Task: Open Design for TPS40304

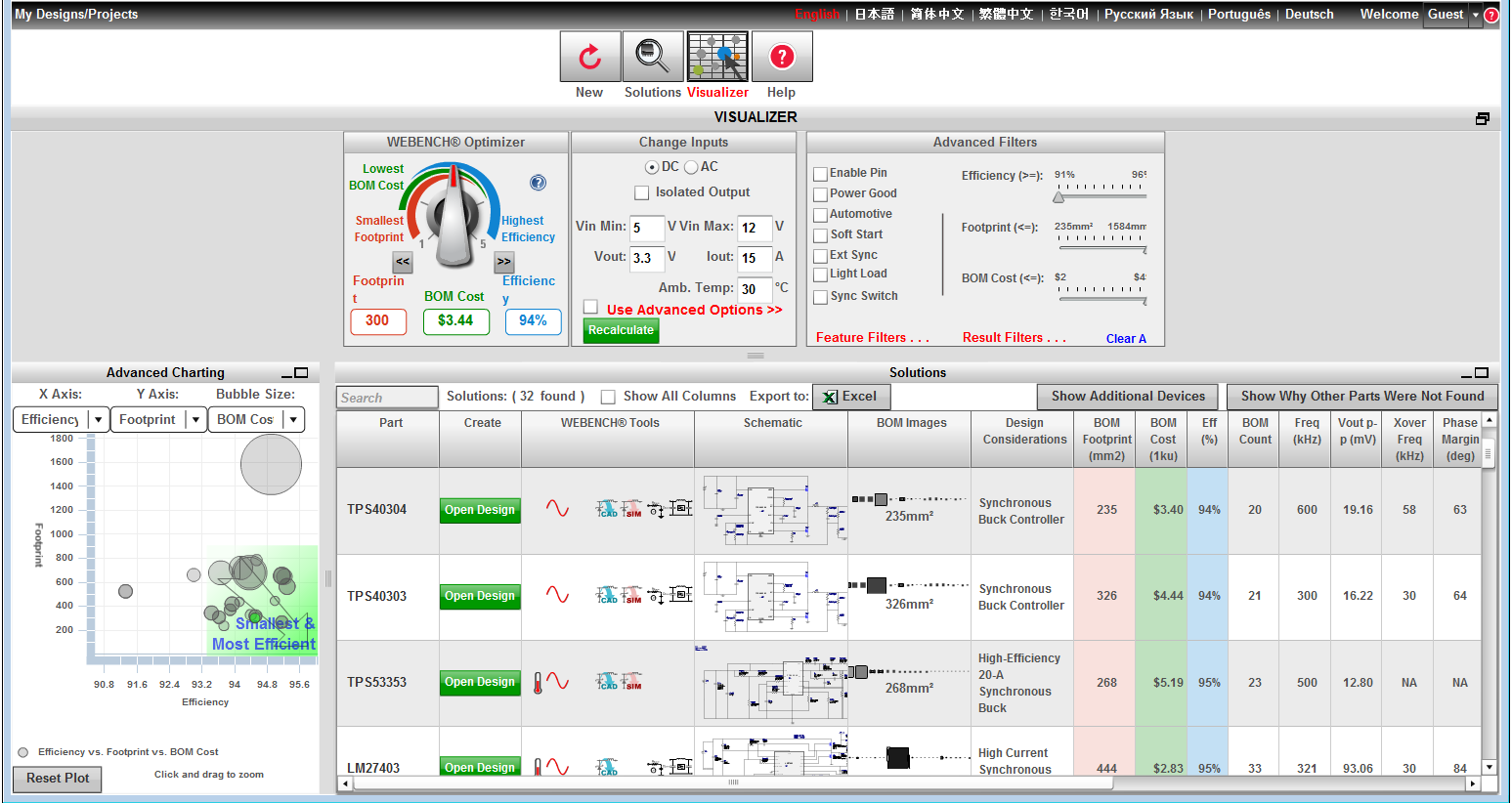Action: point(480,510)
